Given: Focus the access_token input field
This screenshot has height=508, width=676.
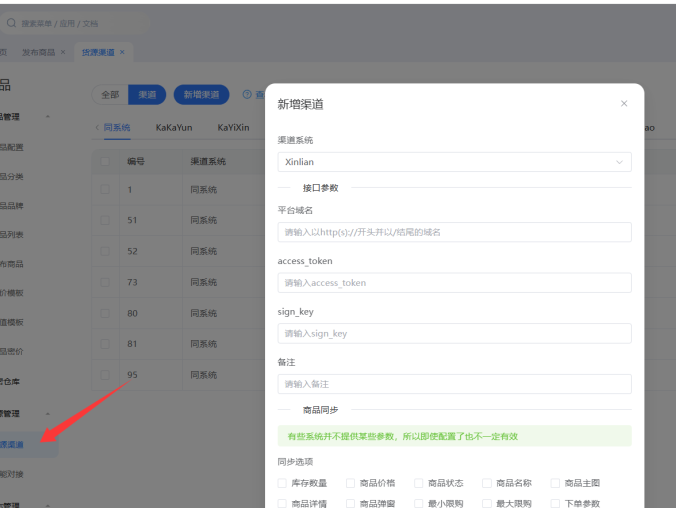Looking at the screenshot, I should (454, 283).
